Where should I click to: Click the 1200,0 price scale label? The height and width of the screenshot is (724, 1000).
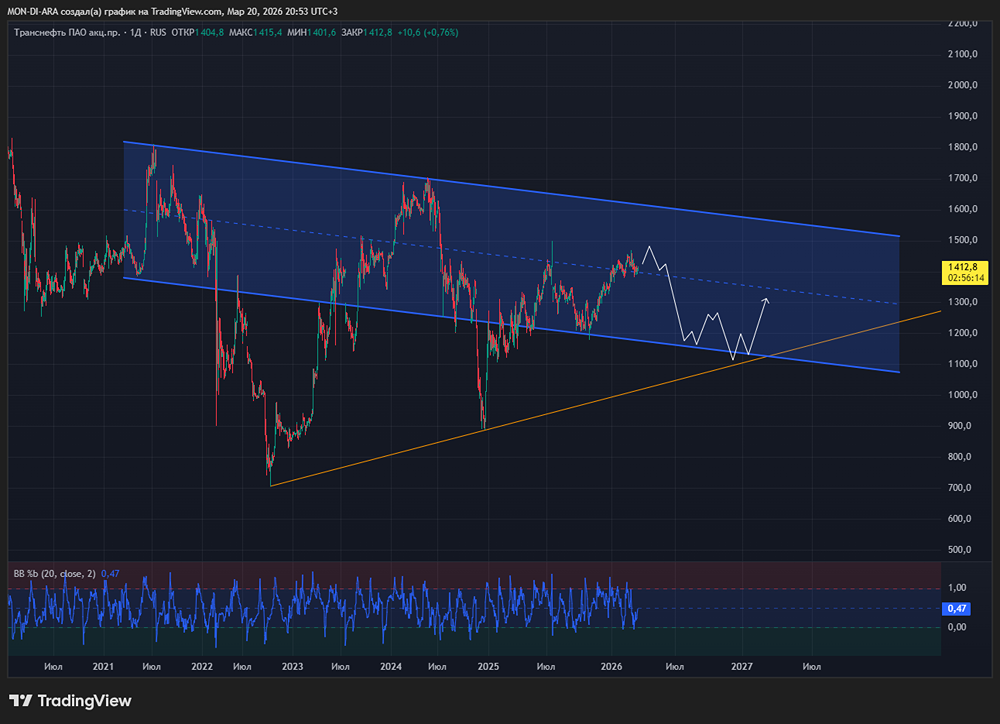[962, 333]
